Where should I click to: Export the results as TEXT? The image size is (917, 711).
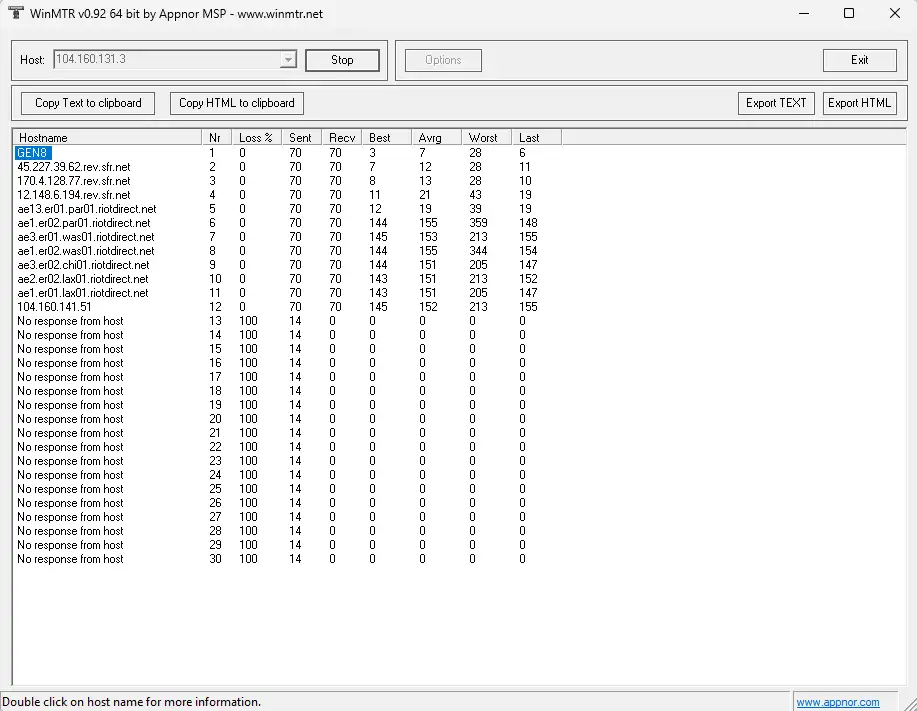tap(776, 103)
